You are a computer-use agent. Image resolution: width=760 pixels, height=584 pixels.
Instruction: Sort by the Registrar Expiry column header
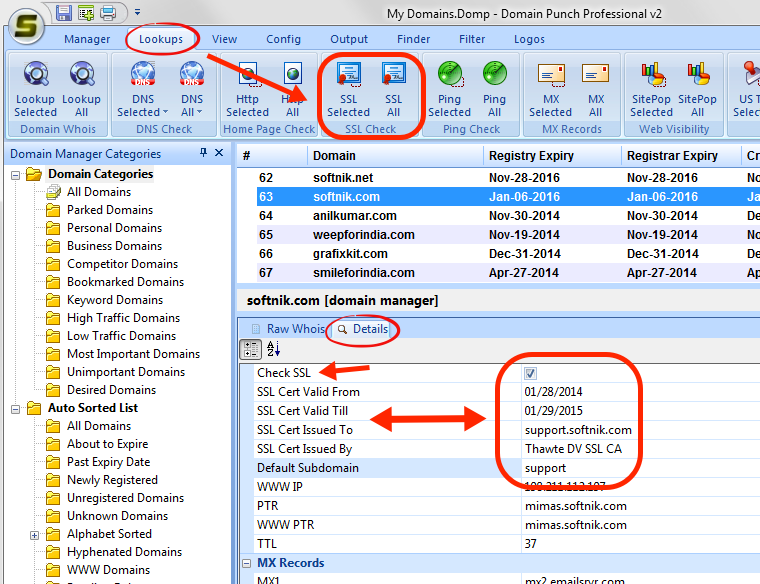(681, 156)
